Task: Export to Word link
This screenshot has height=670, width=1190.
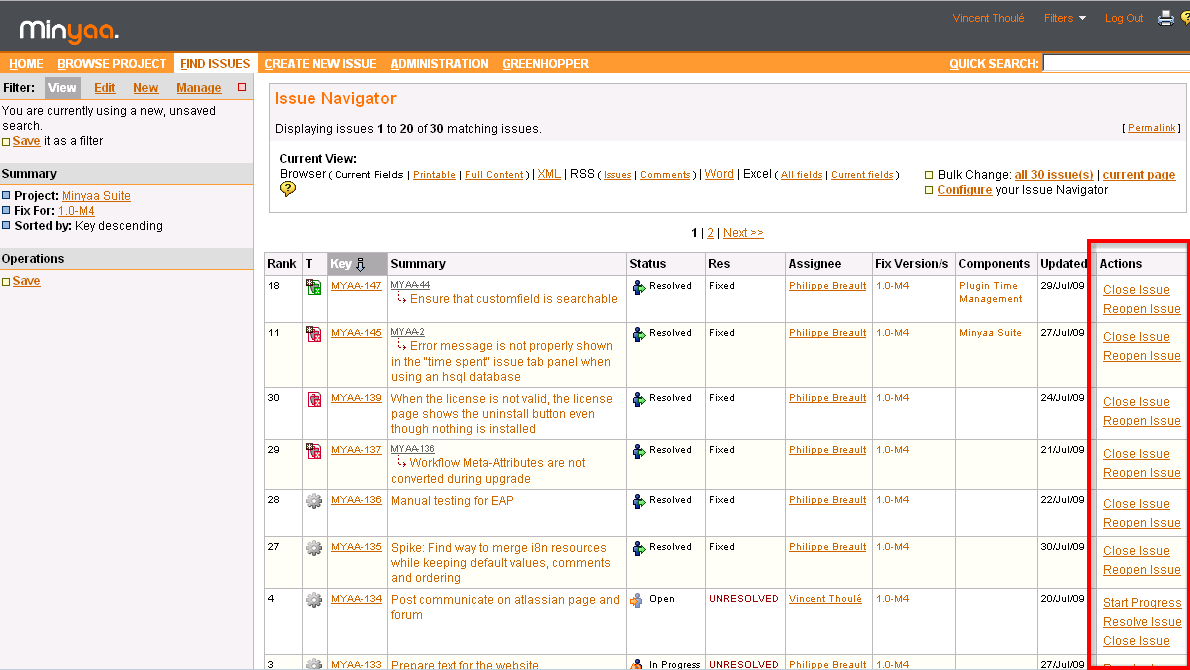Action: point(719,174)
